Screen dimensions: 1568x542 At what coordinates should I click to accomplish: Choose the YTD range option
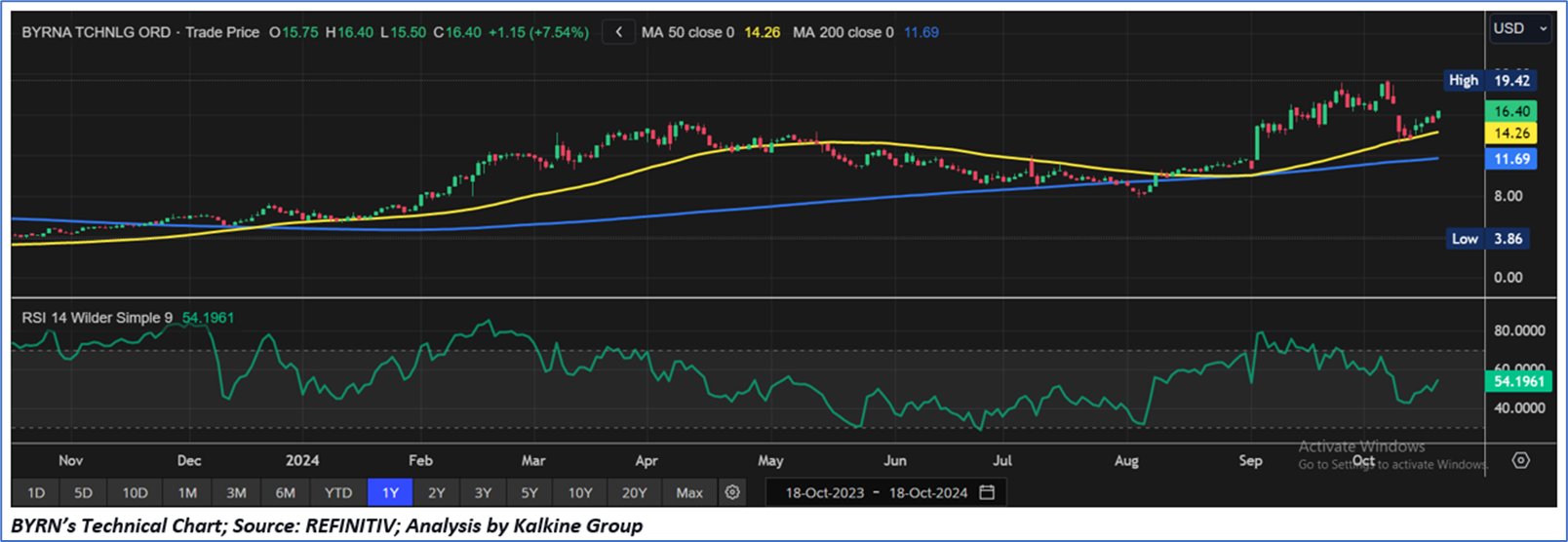point(337,492)
